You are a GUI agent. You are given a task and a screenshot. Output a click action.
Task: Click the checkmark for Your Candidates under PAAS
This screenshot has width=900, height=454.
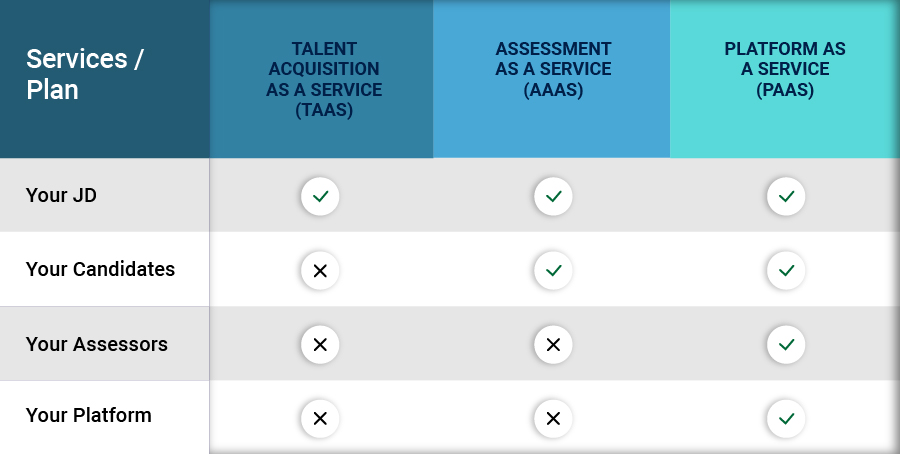786,270
